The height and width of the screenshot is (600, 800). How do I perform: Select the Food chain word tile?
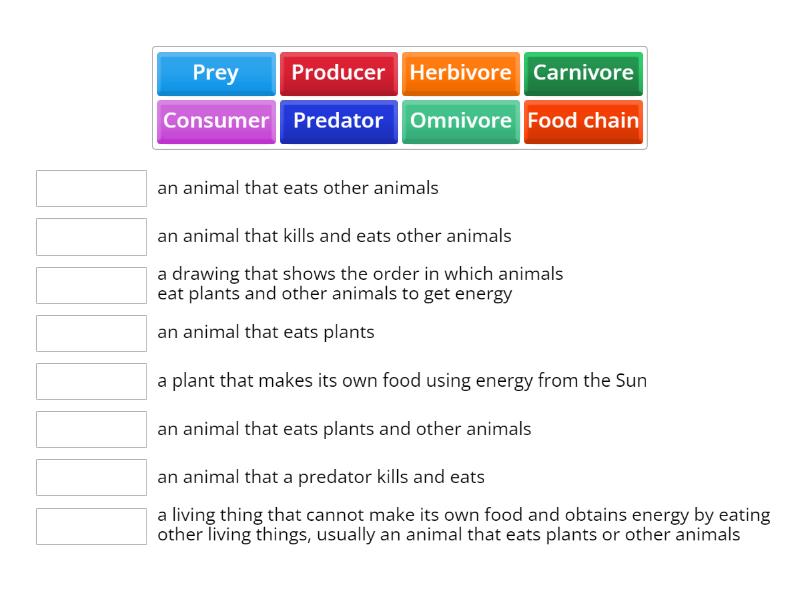(x=583, y=121)
